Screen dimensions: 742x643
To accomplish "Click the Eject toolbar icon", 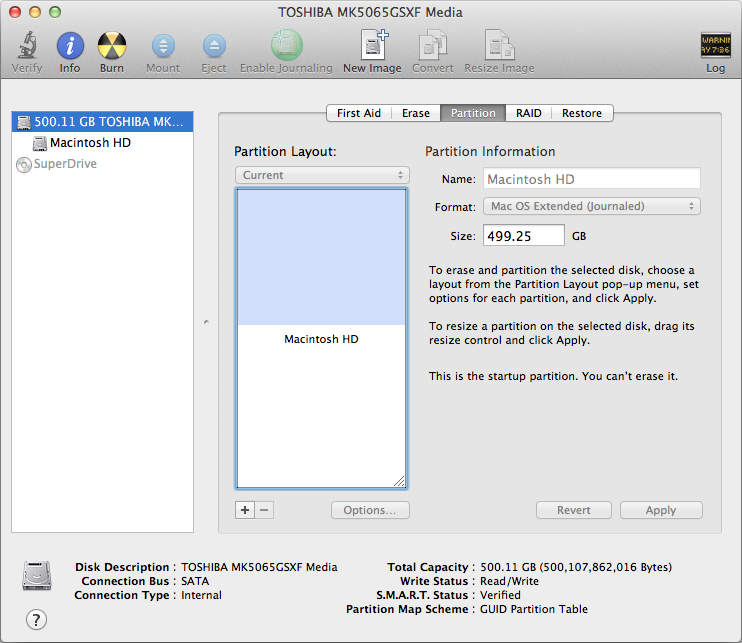I will coord(214,46).
